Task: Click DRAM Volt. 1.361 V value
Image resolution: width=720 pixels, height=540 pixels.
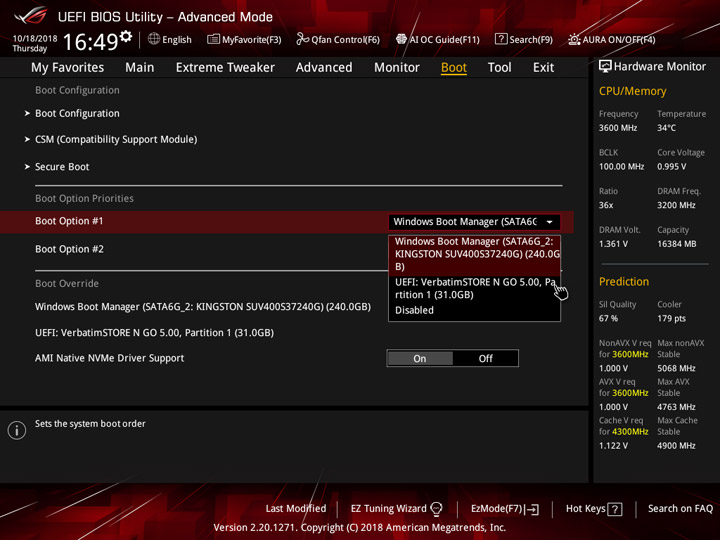Action: [x=613, y=244]
